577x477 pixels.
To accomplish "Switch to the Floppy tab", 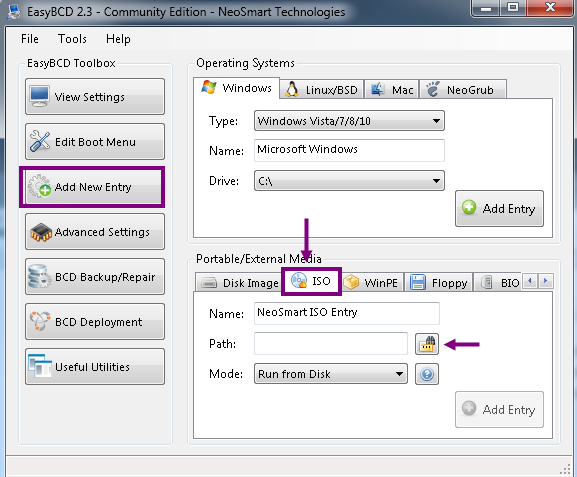I will pyautogui.click(x=439, y=283).
